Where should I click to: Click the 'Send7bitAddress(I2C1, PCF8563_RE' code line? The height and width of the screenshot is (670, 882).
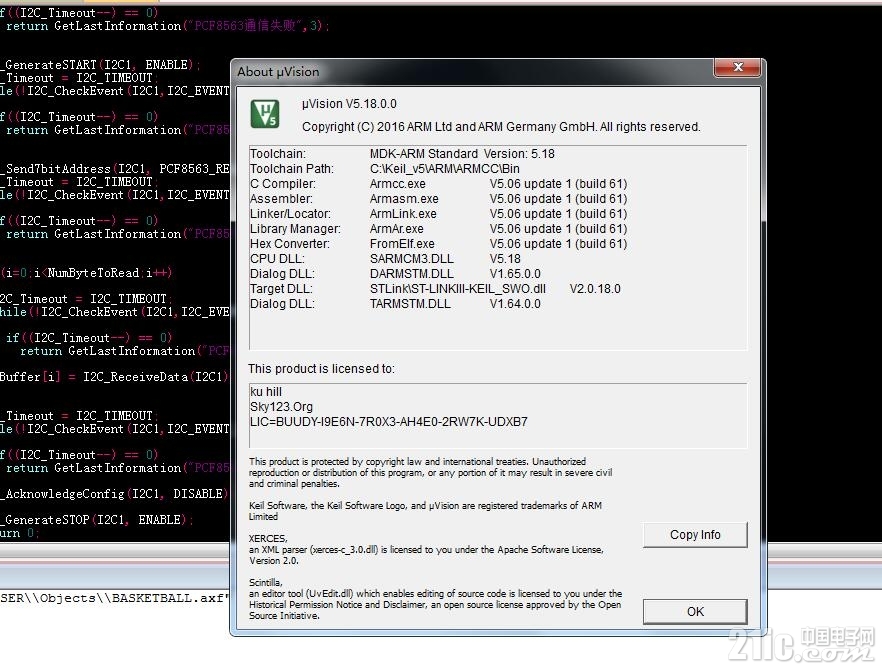pyautogui.click(x=115, y=169)
